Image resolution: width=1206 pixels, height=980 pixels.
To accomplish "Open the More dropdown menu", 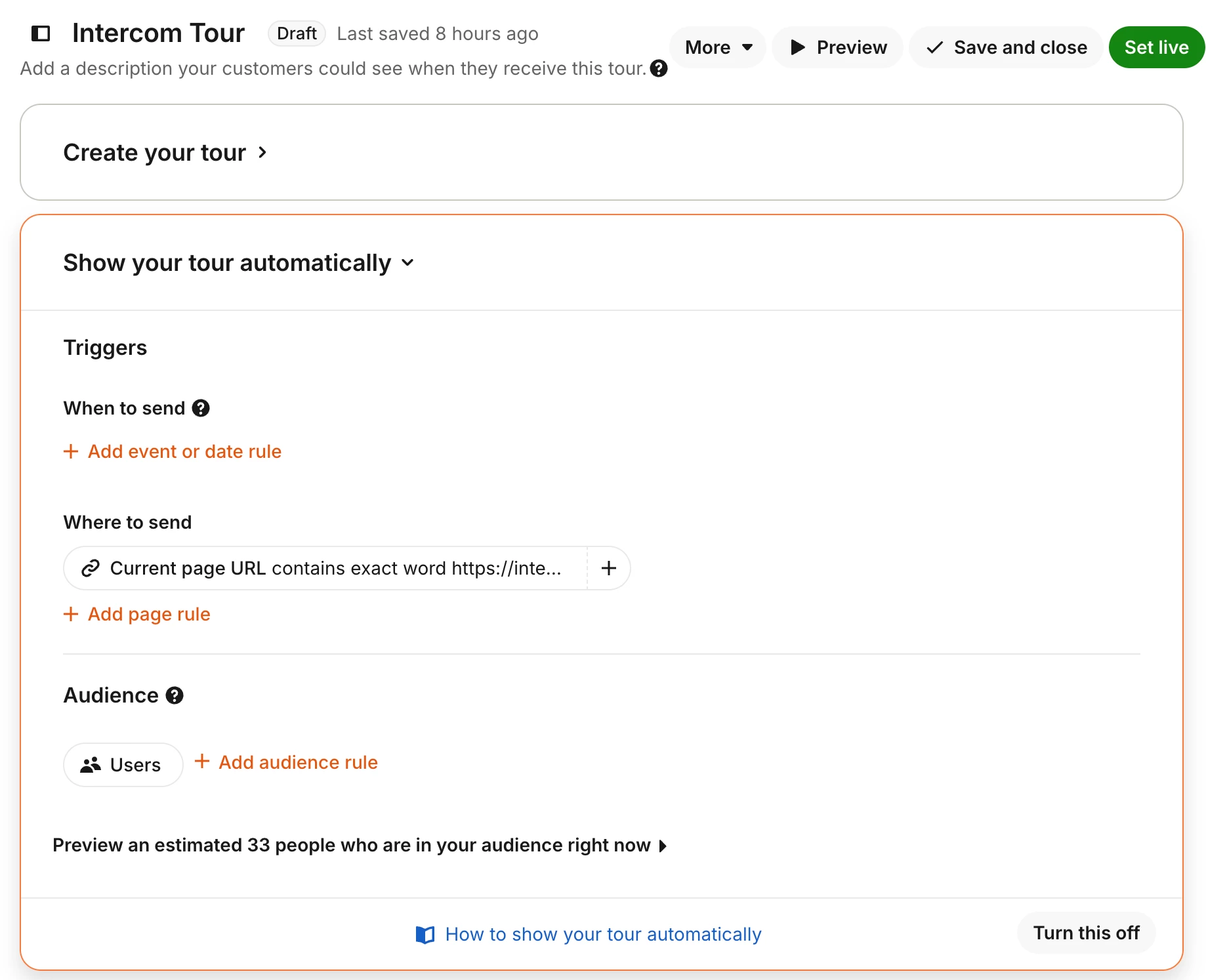I will click(x=718, y=47).
